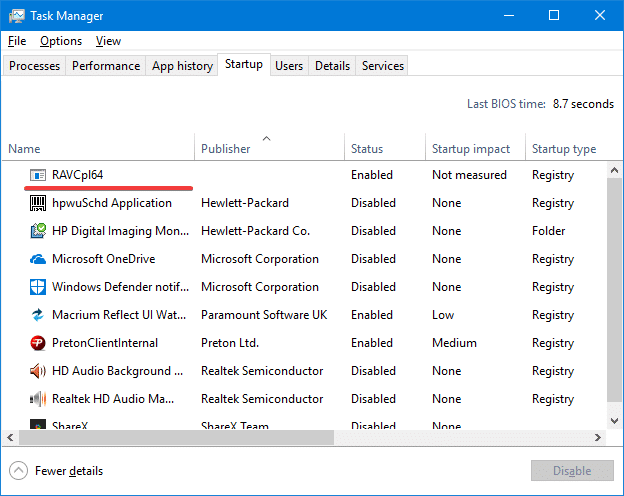Maximize the Task Manager window
Screen dimensions: 624x496
coord(554,16)
